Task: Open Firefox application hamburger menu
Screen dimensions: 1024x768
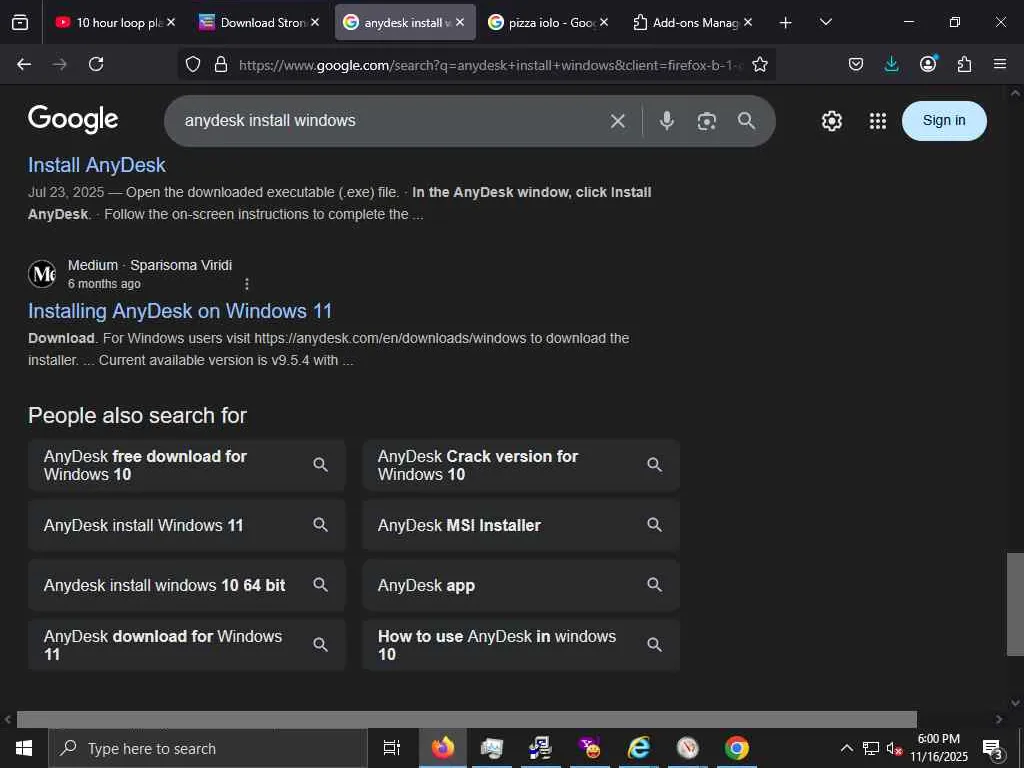Action: point(1000,64)
